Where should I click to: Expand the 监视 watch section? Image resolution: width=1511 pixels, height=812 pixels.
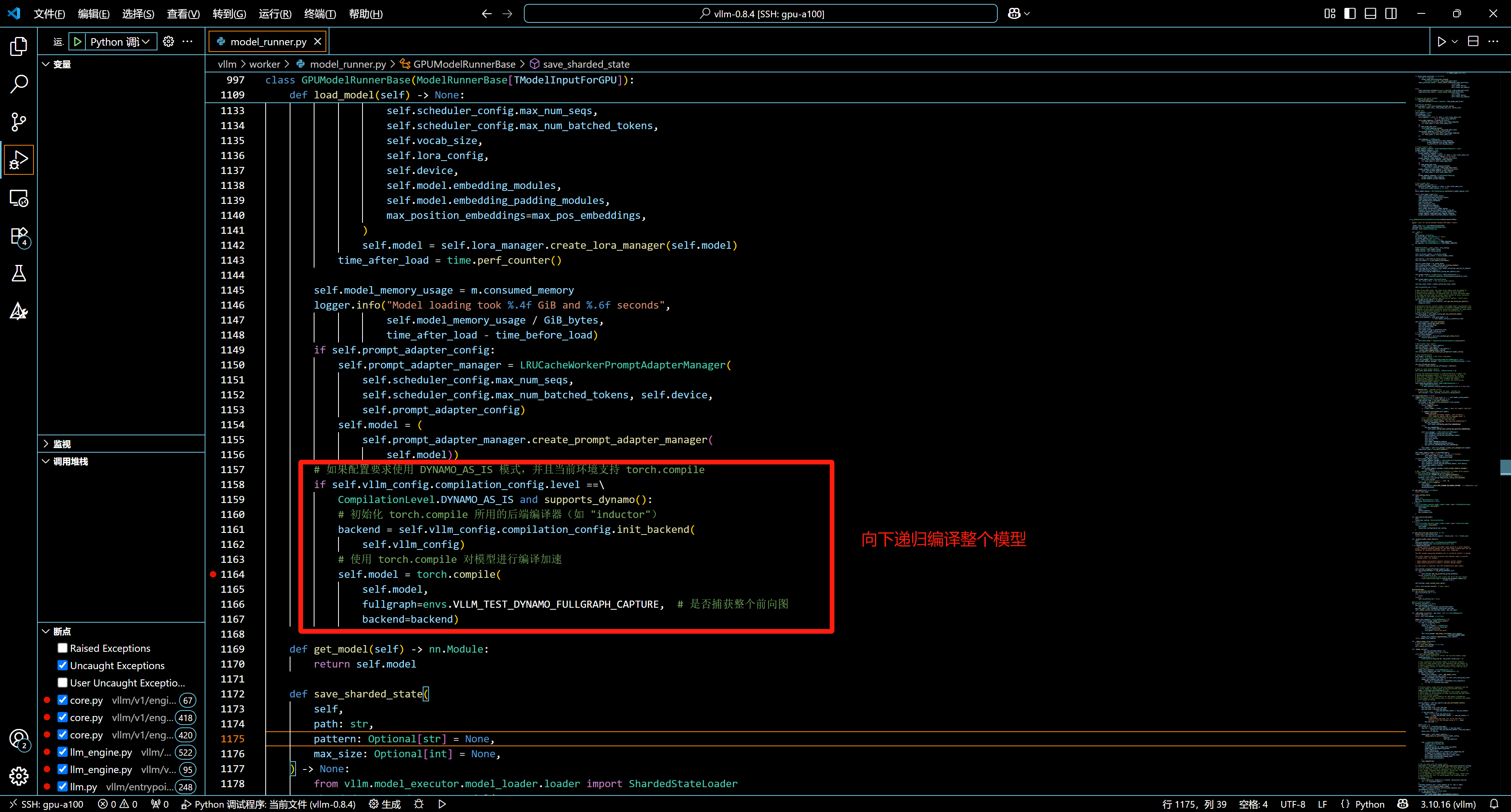121,444
